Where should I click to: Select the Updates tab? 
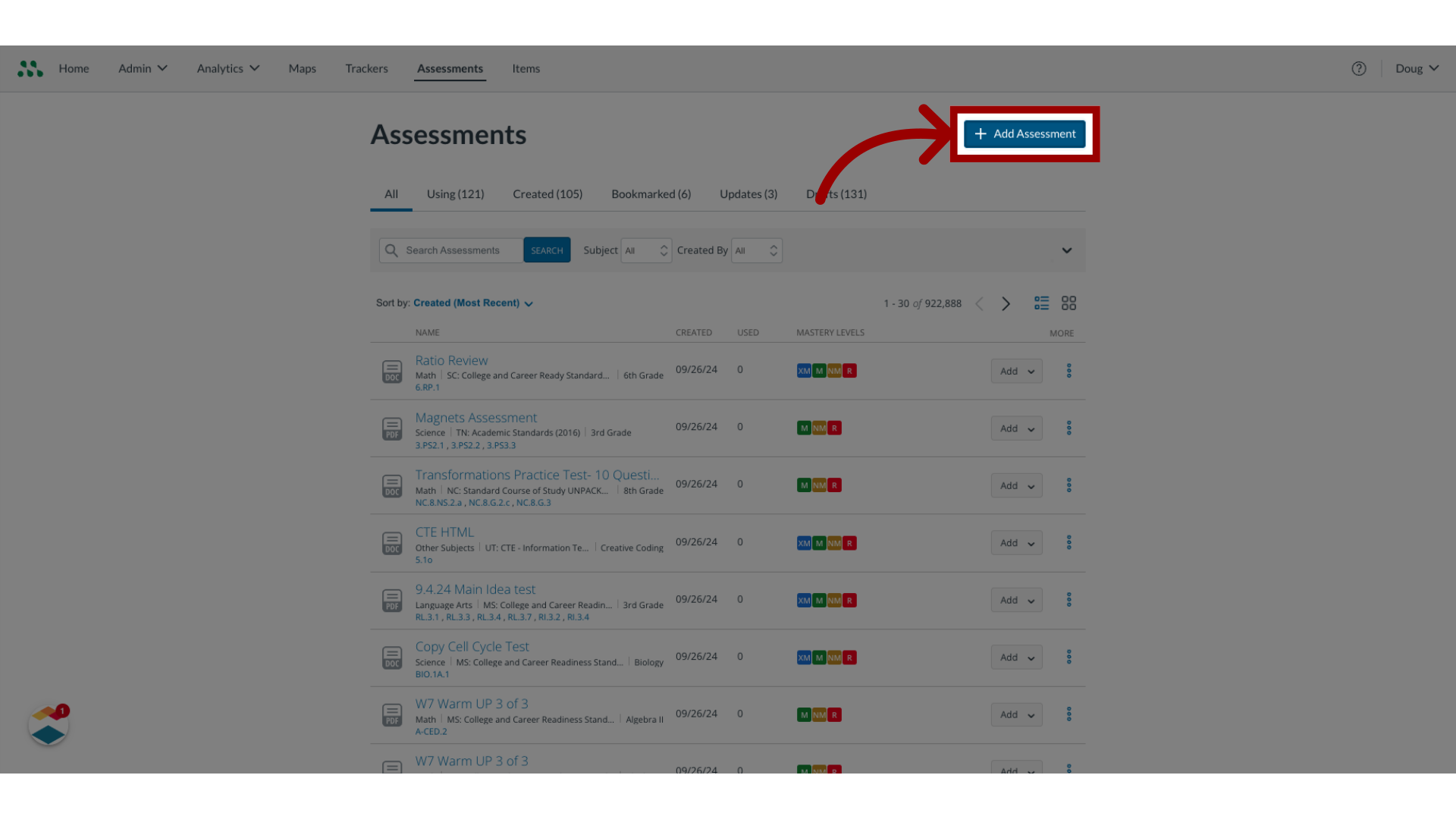point(748,193)
